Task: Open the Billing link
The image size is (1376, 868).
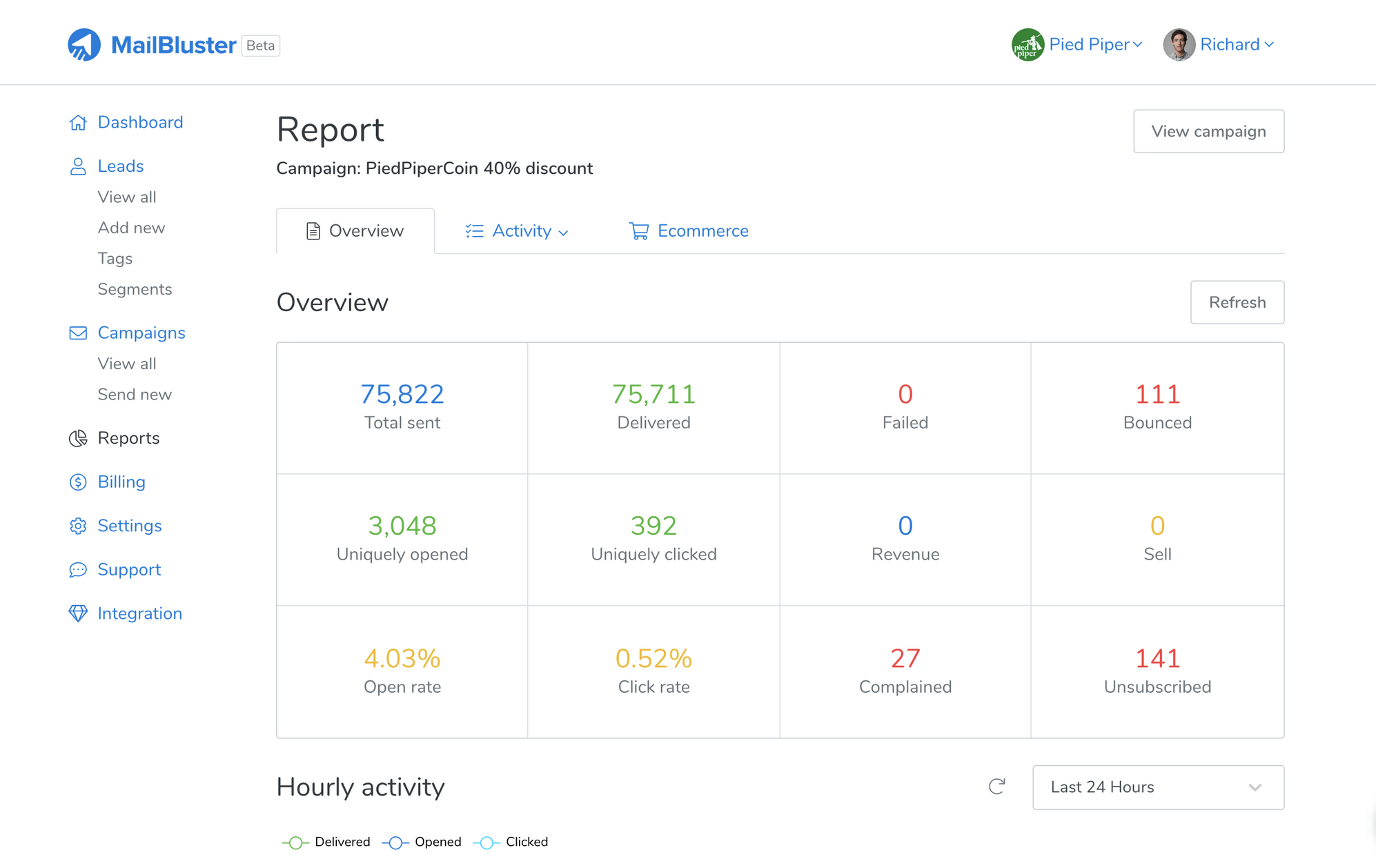Action: pyautogui.click(x=121, y=482)
